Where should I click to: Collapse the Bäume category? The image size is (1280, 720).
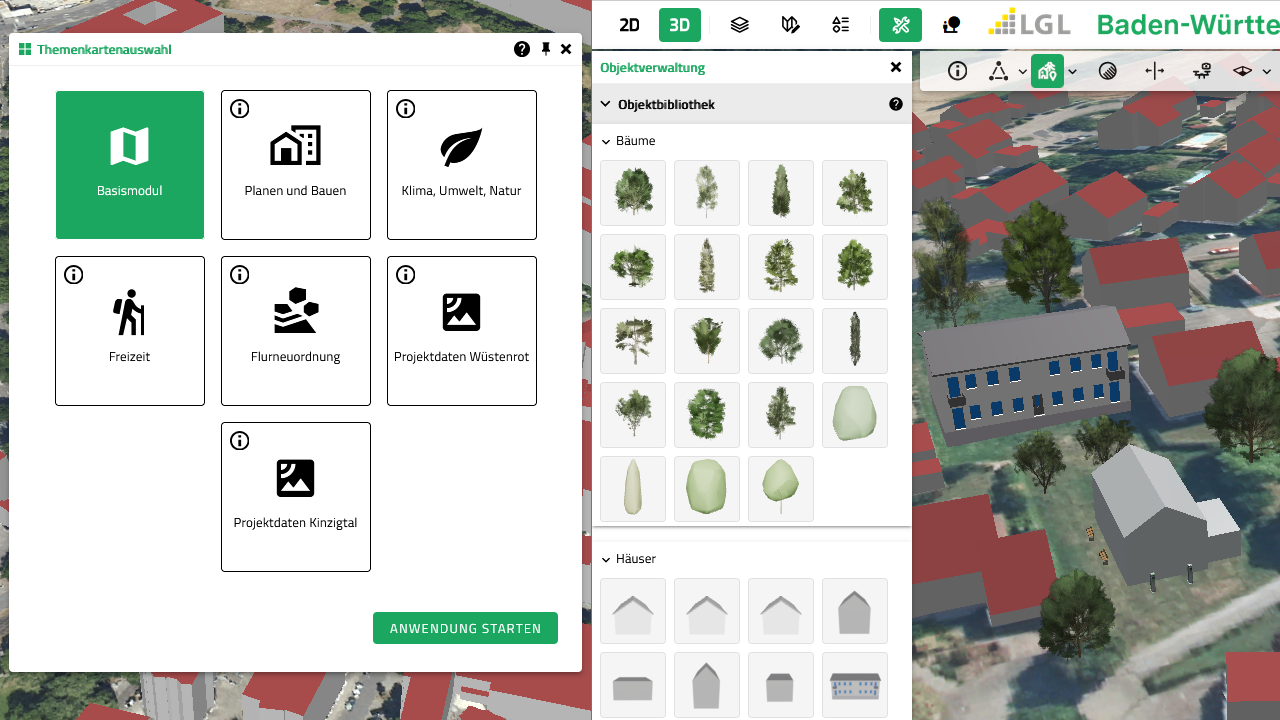(x=605, y=141)
